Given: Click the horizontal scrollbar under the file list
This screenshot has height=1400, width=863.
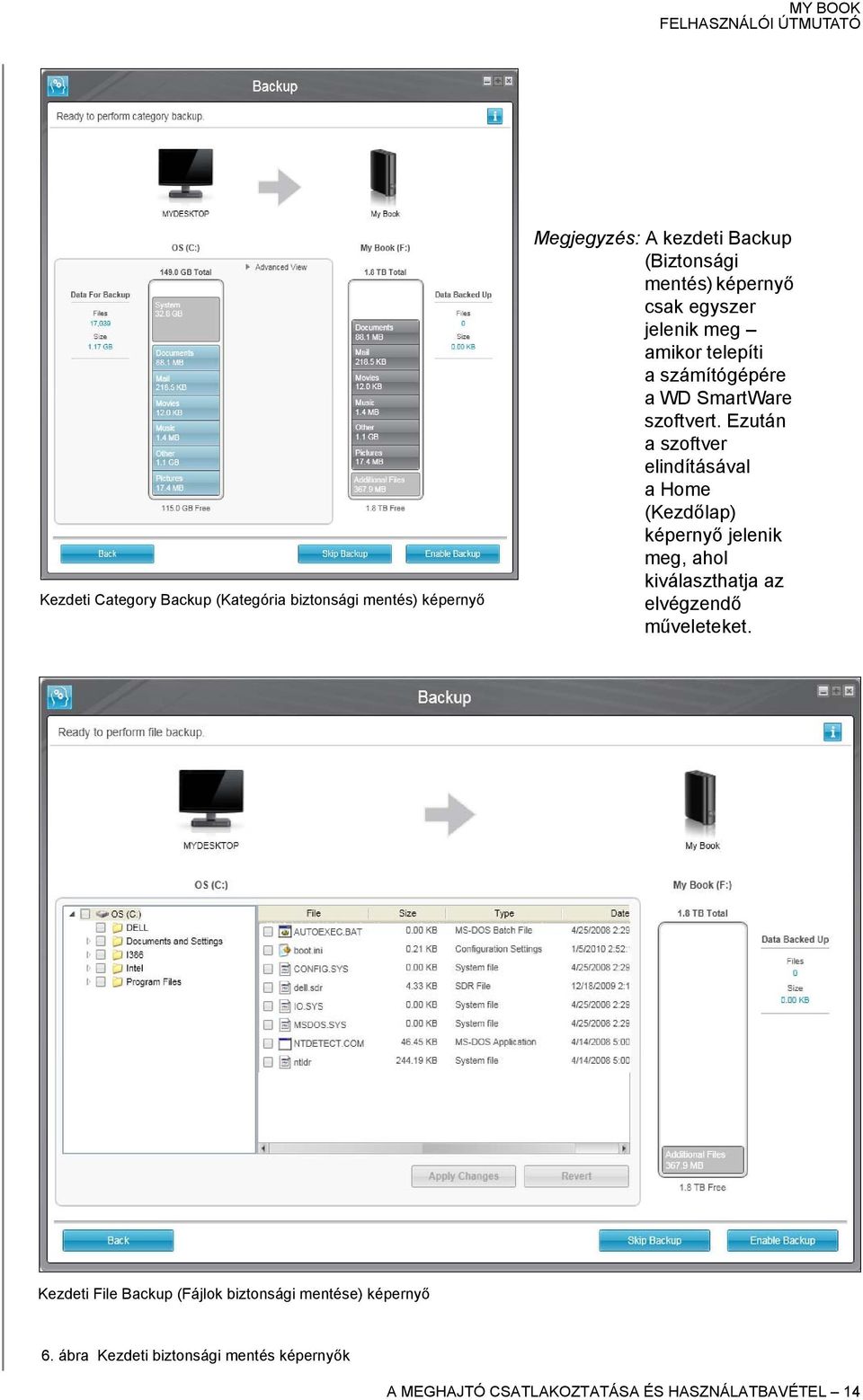Looking at the screenshot, I should (444, 1148).
